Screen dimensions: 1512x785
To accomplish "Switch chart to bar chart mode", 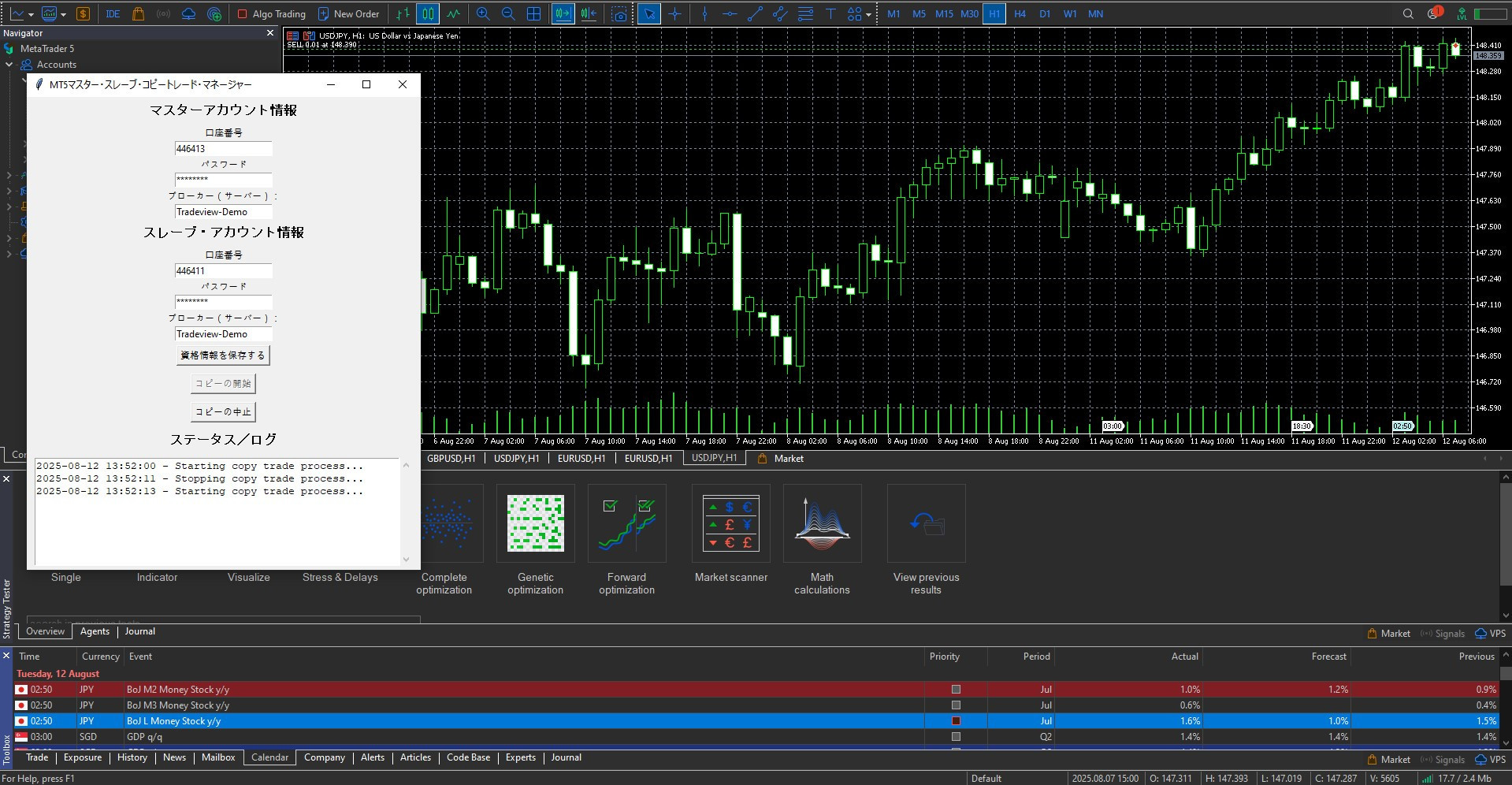I will click(403, 13).
